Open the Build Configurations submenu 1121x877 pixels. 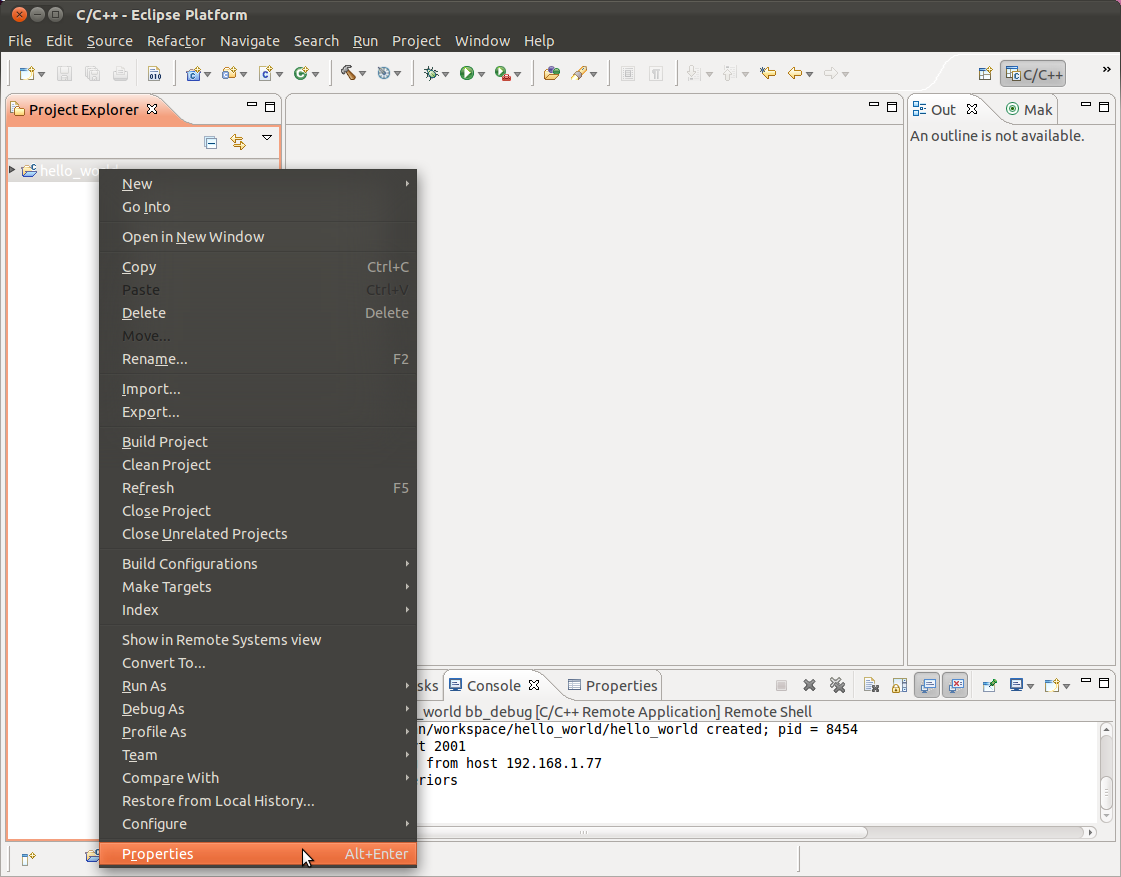click(258, 564)
